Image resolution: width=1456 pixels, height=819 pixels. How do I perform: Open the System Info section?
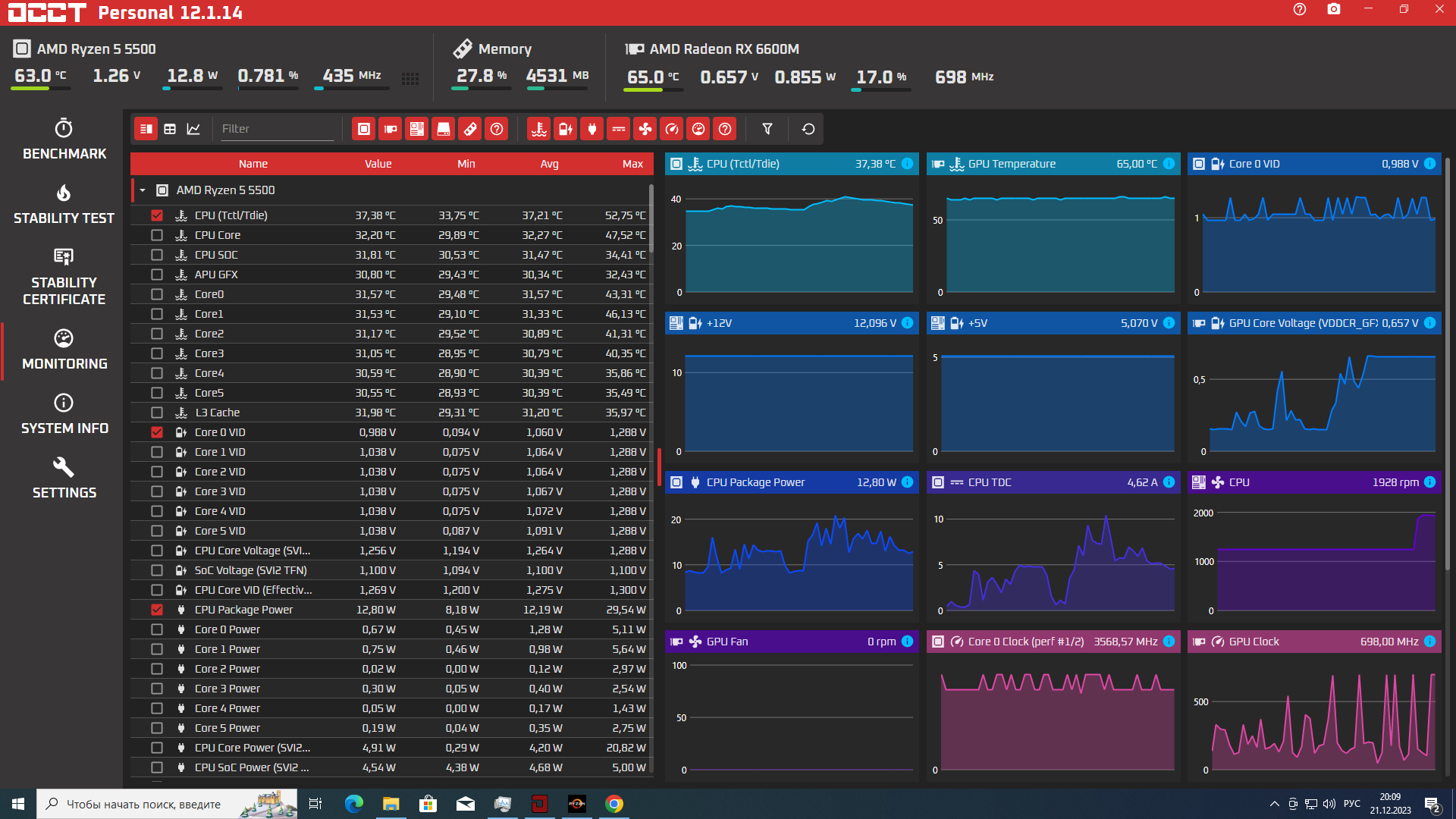point(64,415)
